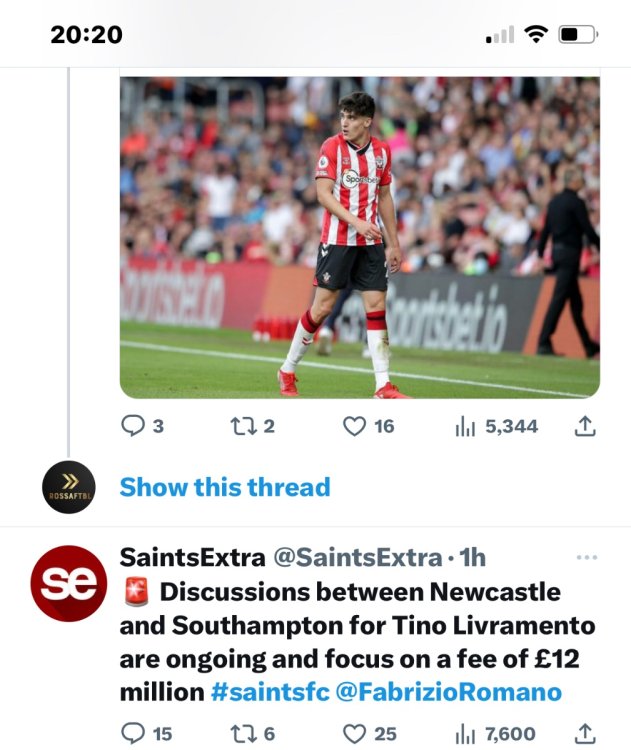Open the BossAFTBL profile avatar
This screenshot has height=750, width=631.
pos(69,487)
